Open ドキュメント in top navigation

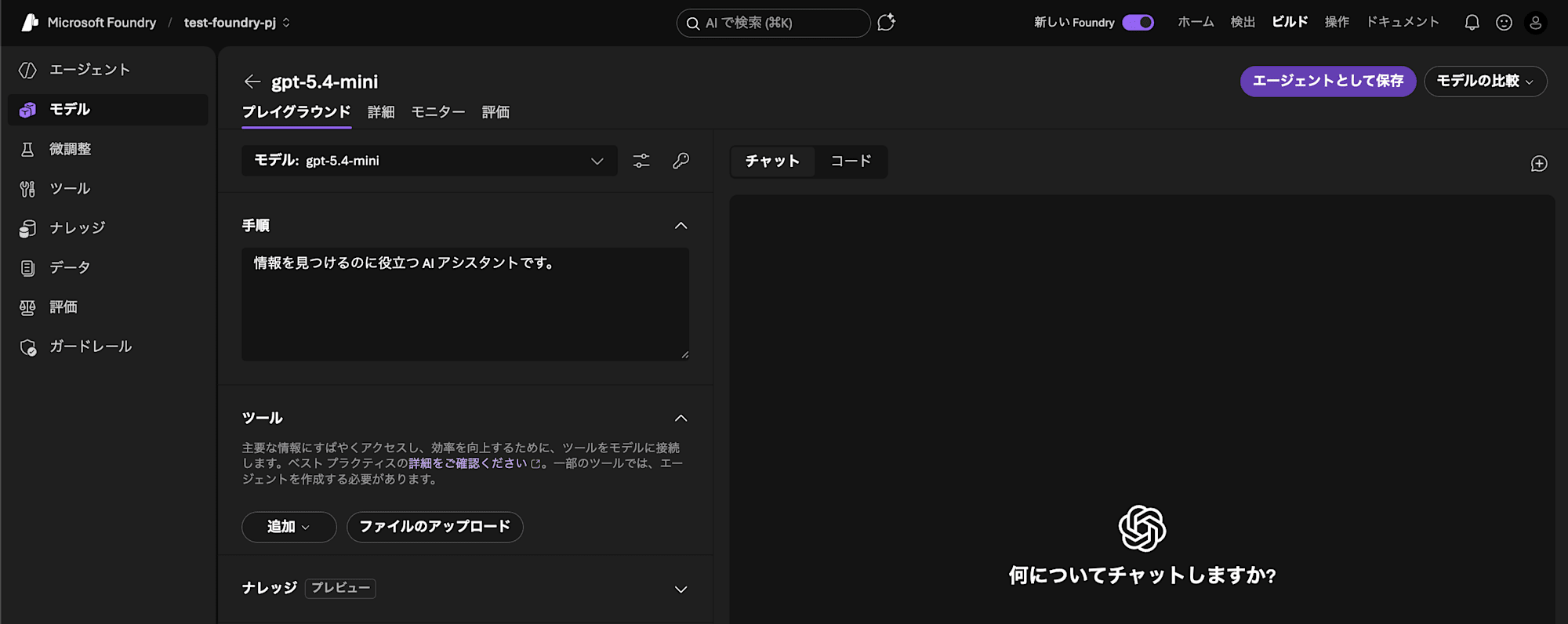click(1403, 22)
